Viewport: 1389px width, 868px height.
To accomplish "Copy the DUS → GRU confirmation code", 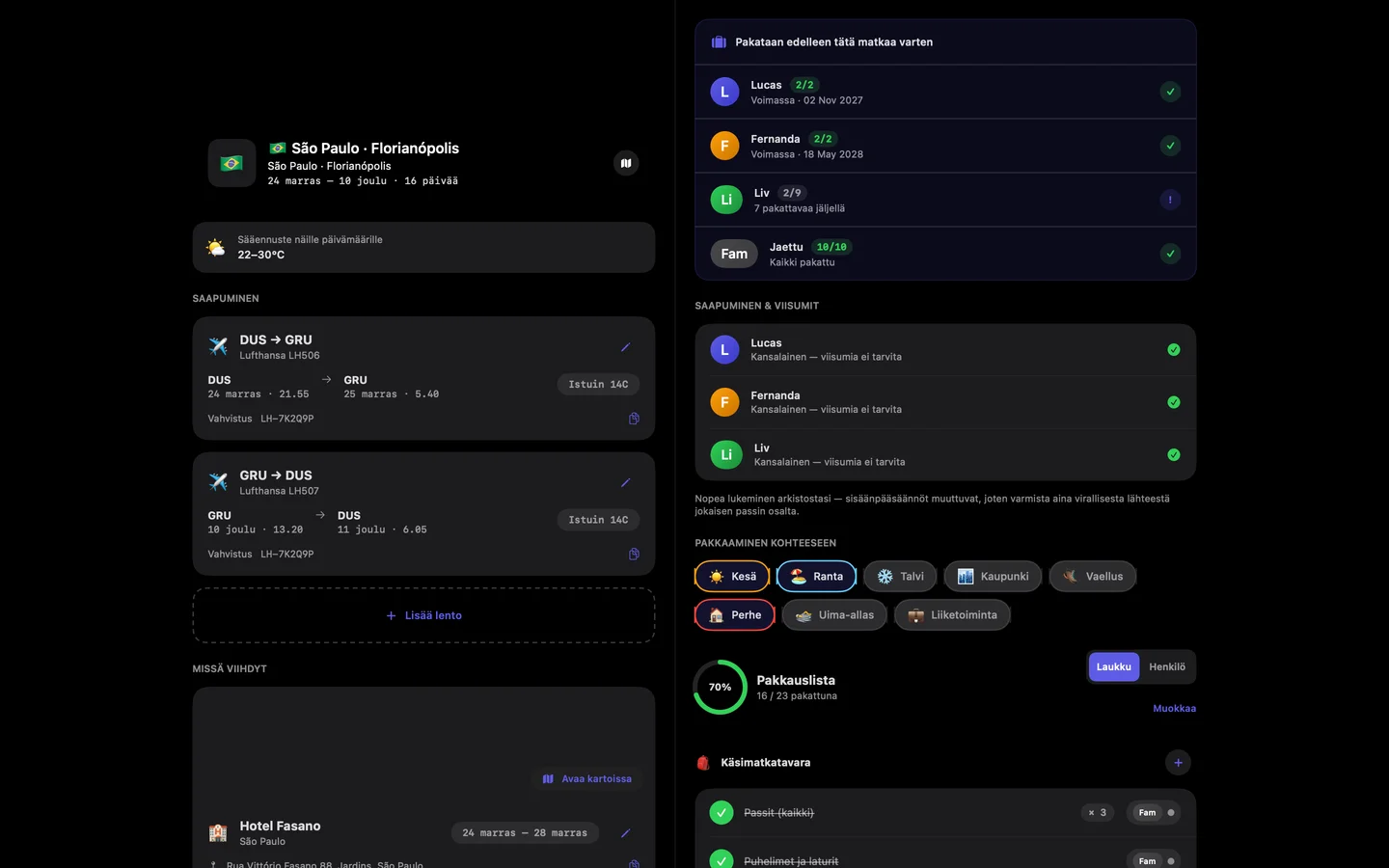I will tap(634, 419).
